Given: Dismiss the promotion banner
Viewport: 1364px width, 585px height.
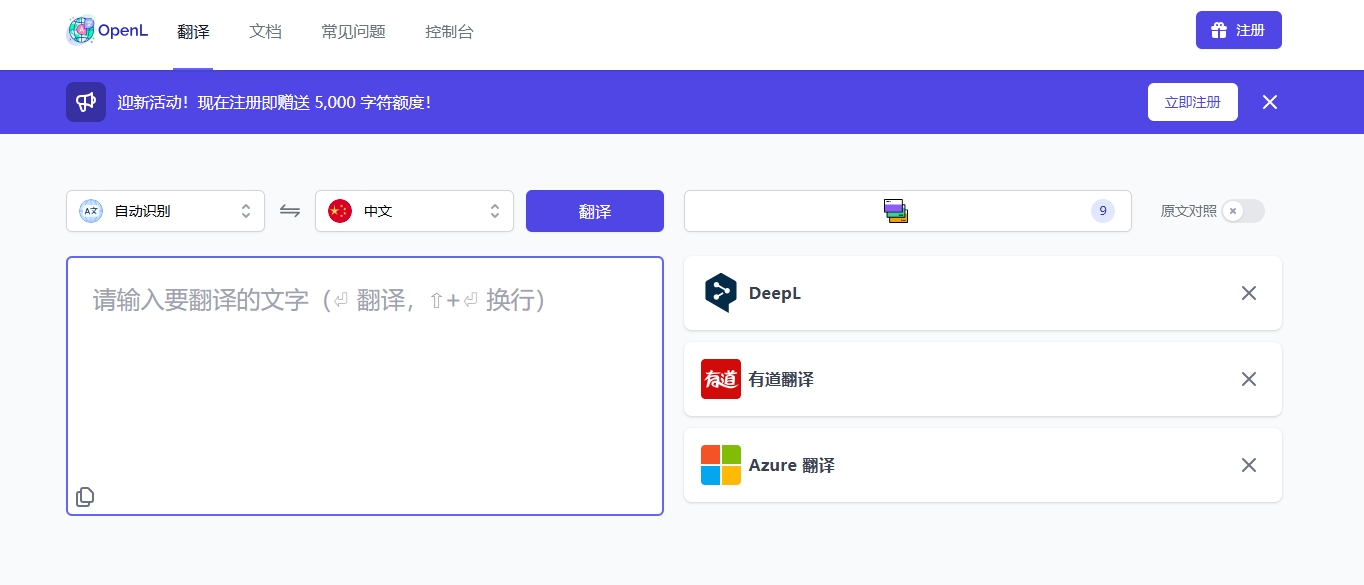Looking at the screenshot, I should pos(1270,102).
